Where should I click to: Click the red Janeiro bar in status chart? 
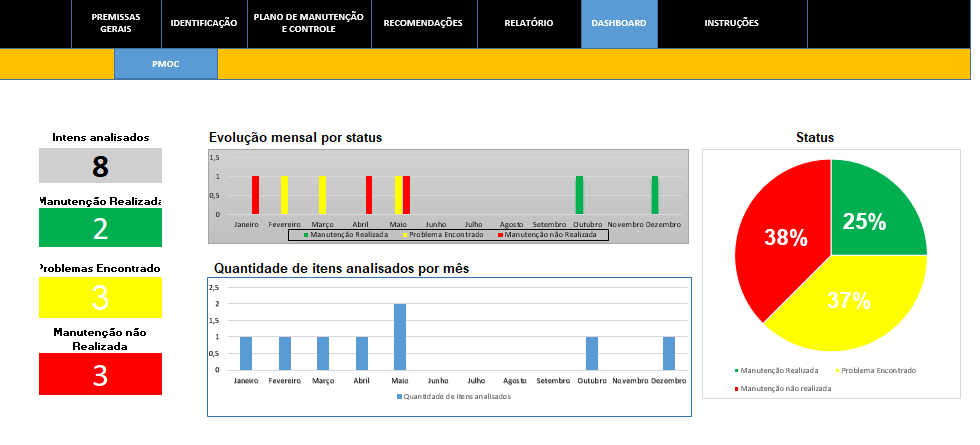[255, 195]
